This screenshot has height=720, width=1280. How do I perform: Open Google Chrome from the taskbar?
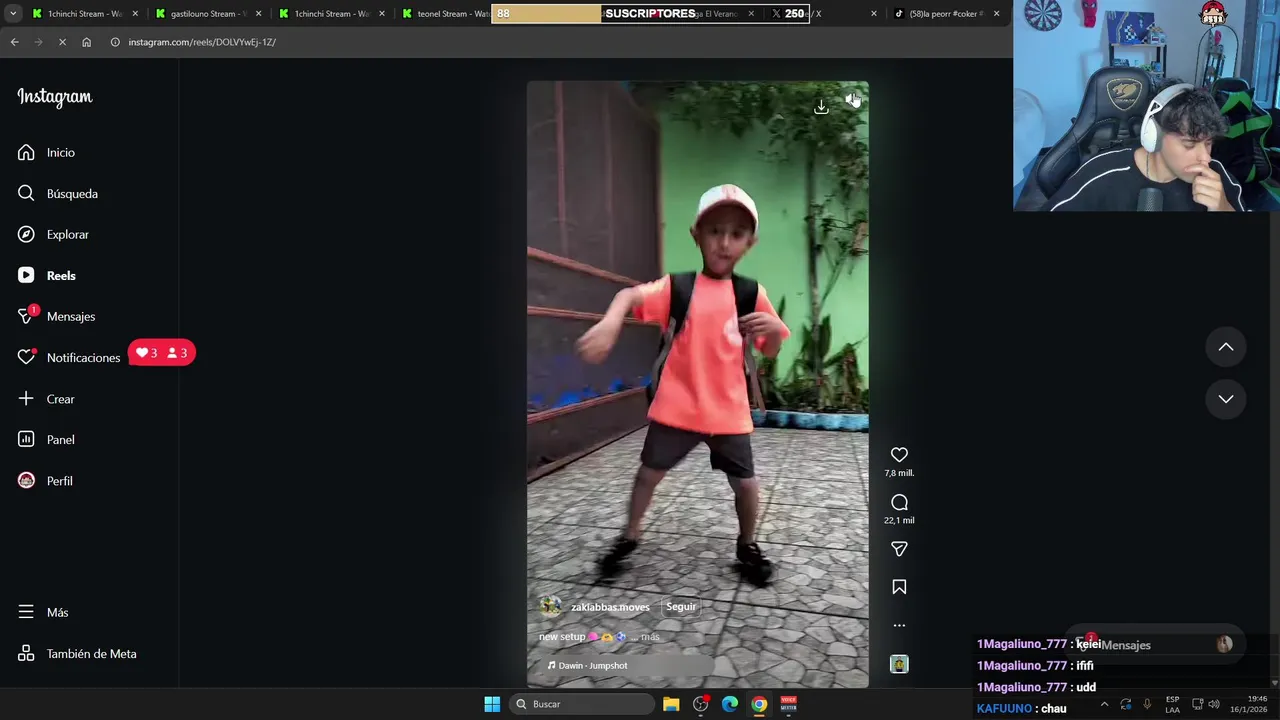[759, 704]
